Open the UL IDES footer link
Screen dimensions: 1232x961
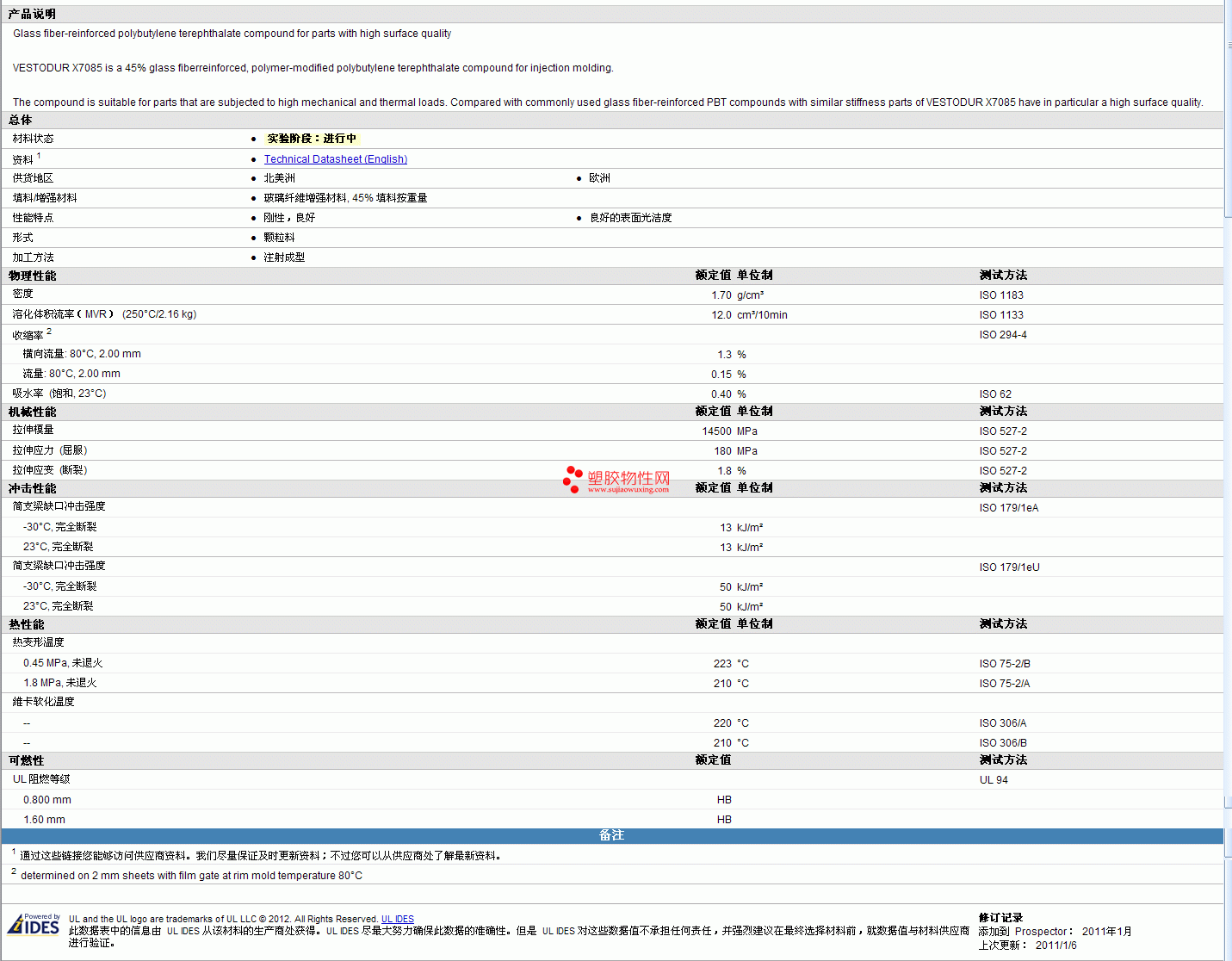[398, 919]
